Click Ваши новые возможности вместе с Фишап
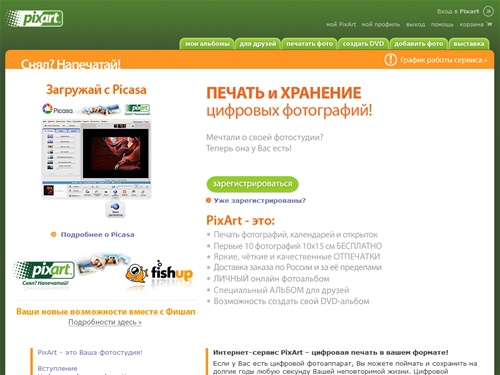Screen dimensions: 500x375 [106, 312]
